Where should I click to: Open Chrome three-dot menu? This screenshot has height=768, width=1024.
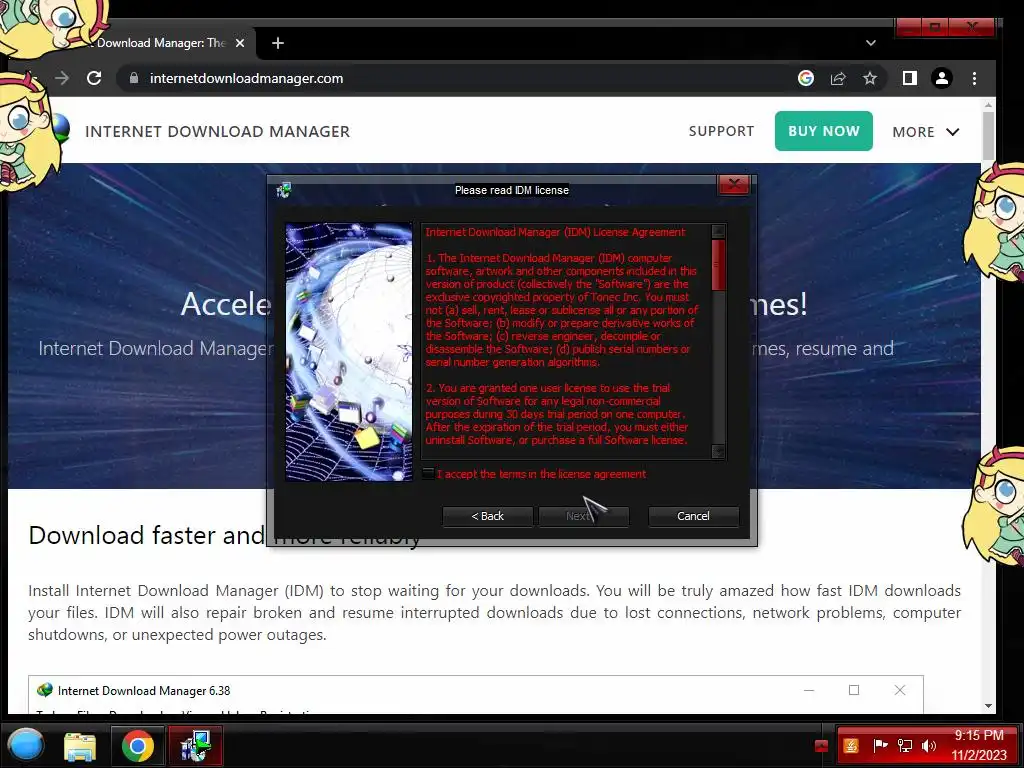pos(974,78)
